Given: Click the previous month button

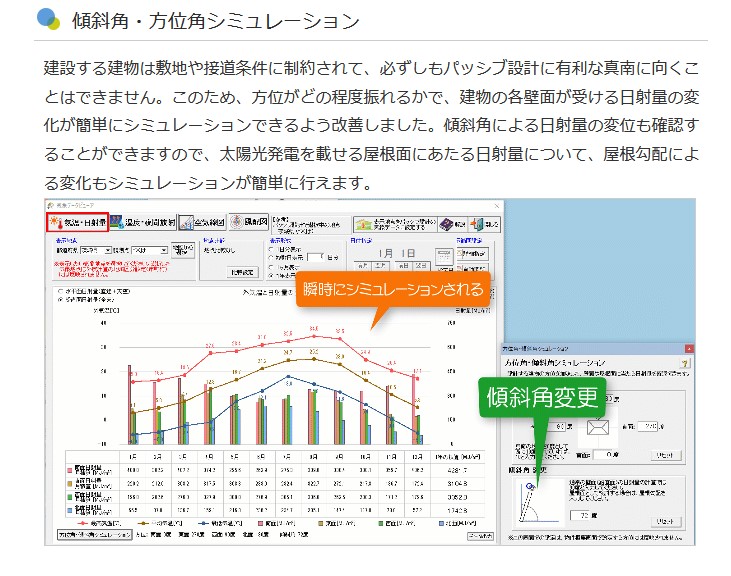Looking at the screenshot, I should point(363,266).
